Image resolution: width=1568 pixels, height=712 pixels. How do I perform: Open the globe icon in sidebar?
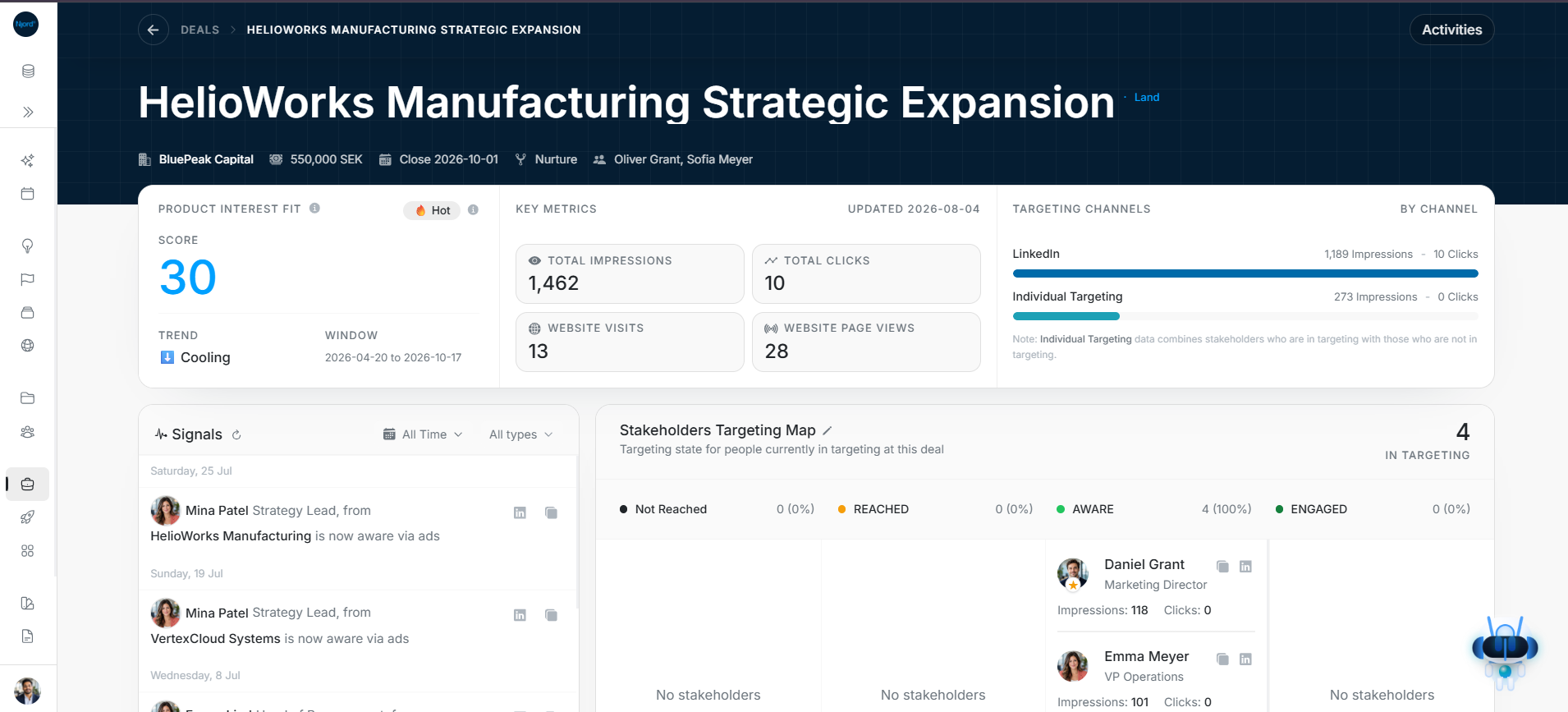pos(28,346)
